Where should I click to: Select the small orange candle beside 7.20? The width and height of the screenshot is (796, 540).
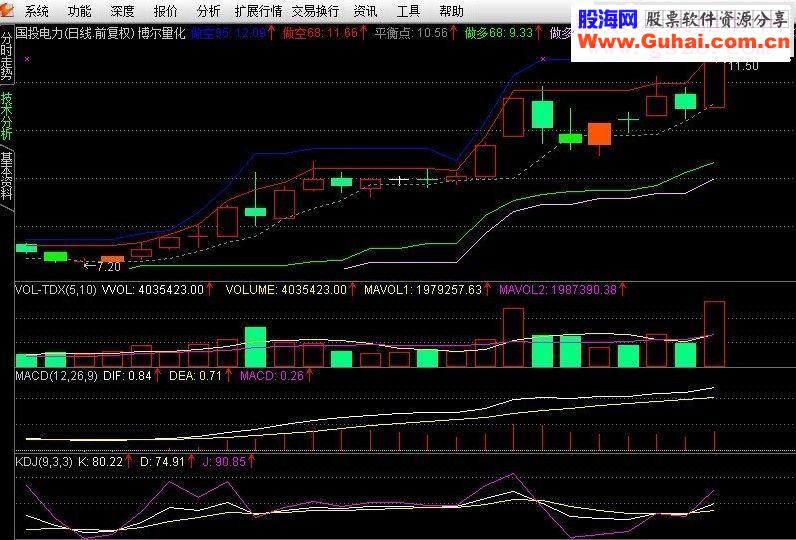coord(112,259)
